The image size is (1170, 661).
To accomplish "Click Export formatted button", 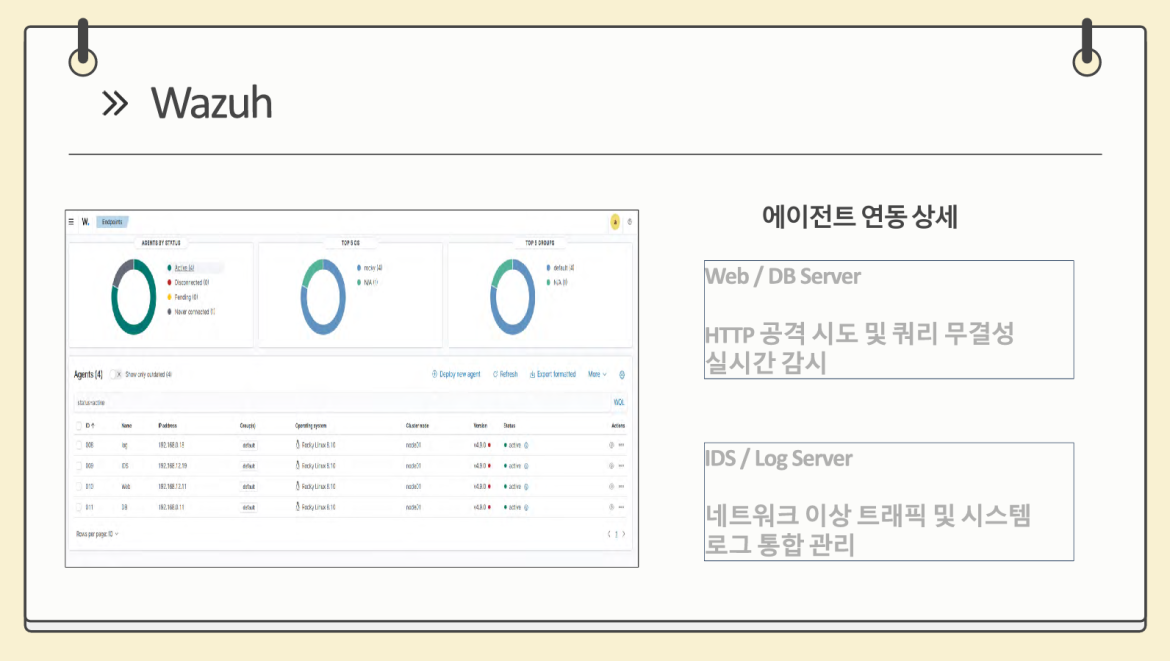I will [553, 375].
